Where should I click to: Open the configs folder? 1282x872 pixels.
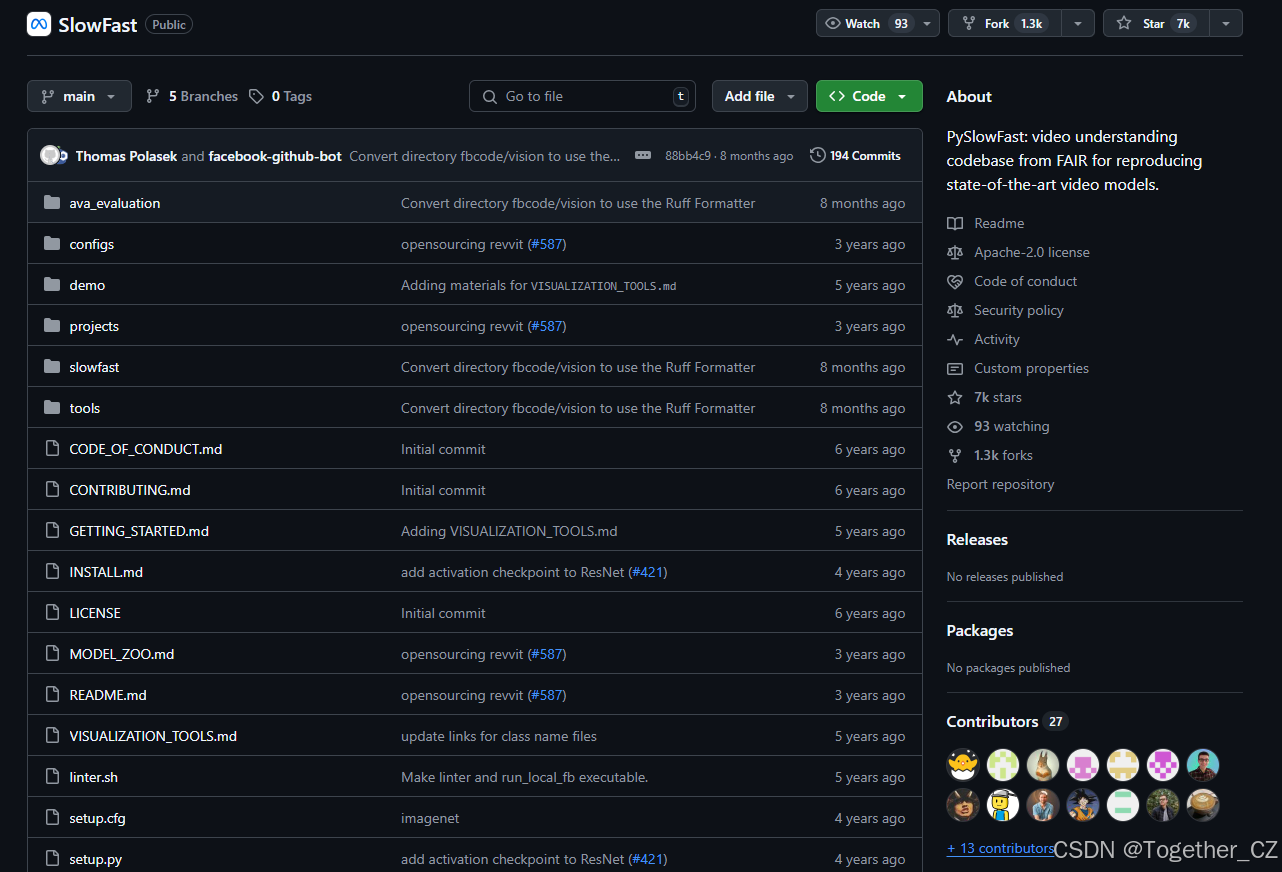(x=92, y=243)
